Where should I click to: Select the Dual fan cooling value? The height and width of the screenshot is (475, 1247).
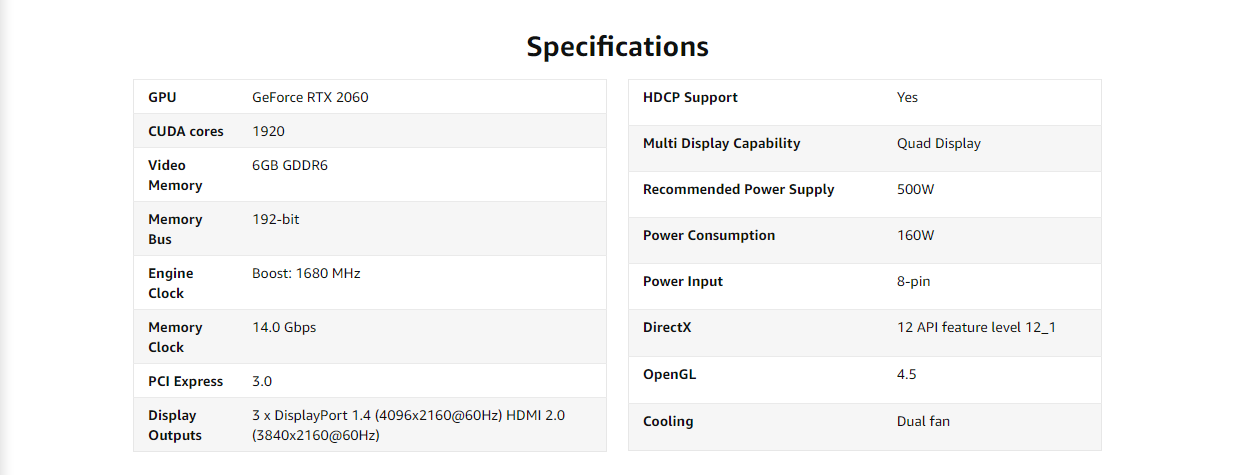[x=923, y=421]
